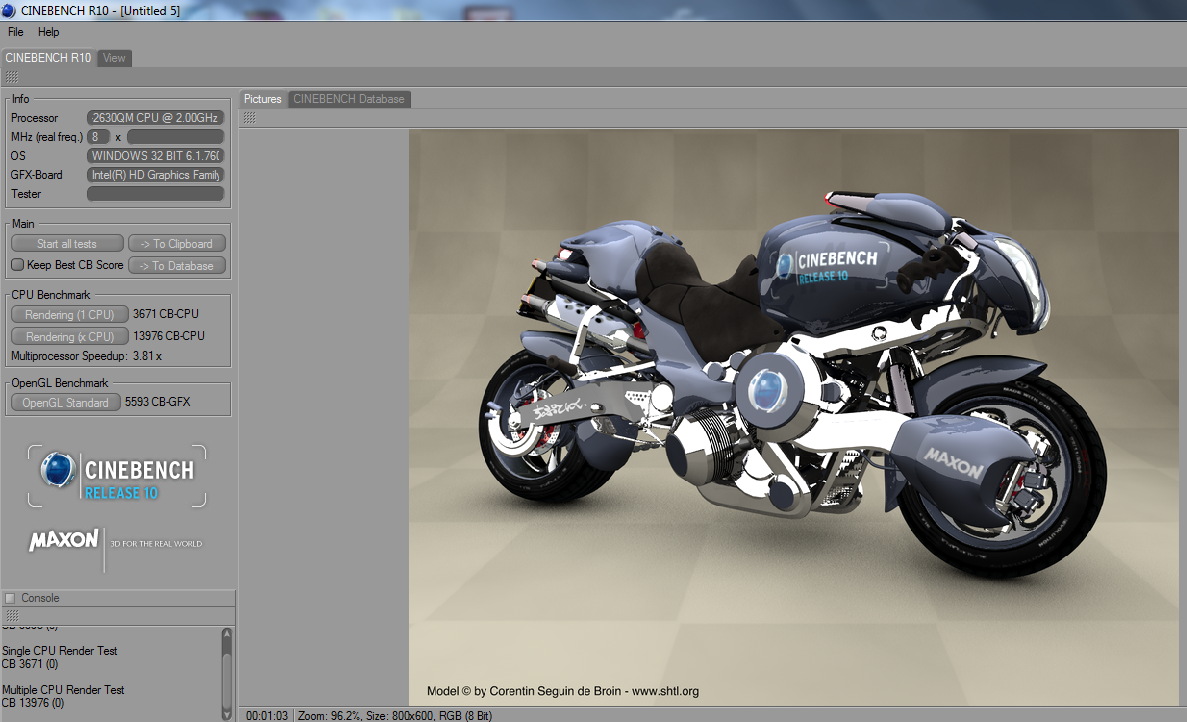Open the CINEBENCH Database tab
The width and height of the screenshot is (1187, 722).
point(349,99)
